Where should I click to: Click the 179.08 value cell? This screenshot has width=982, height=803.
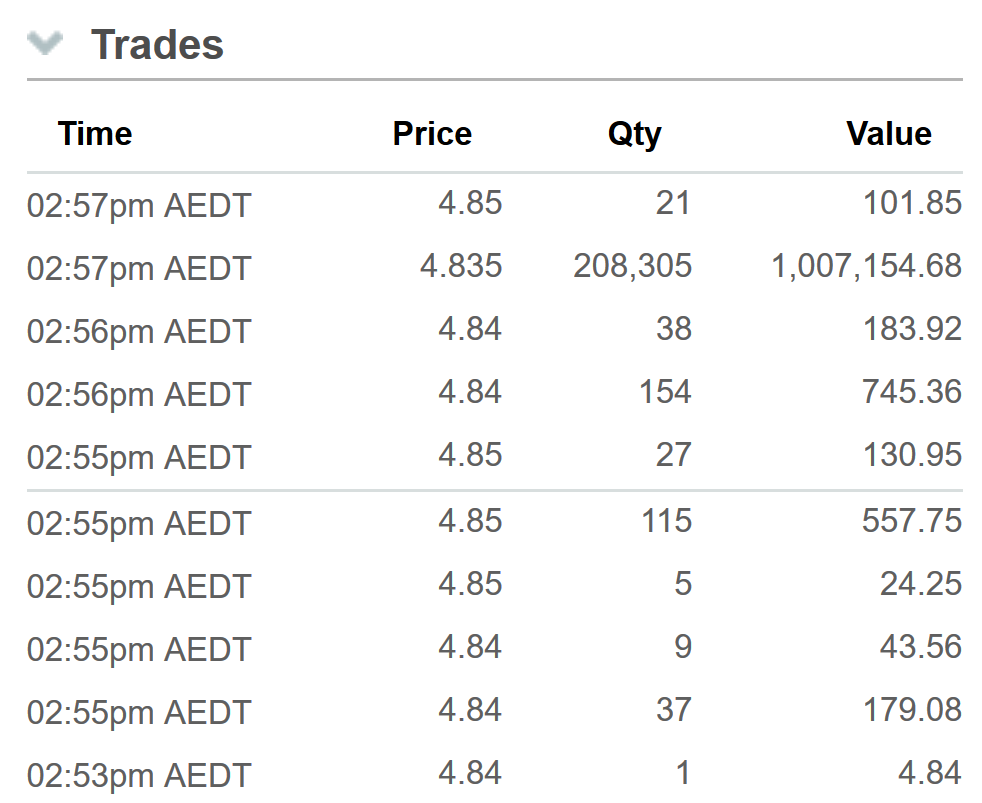912,710
